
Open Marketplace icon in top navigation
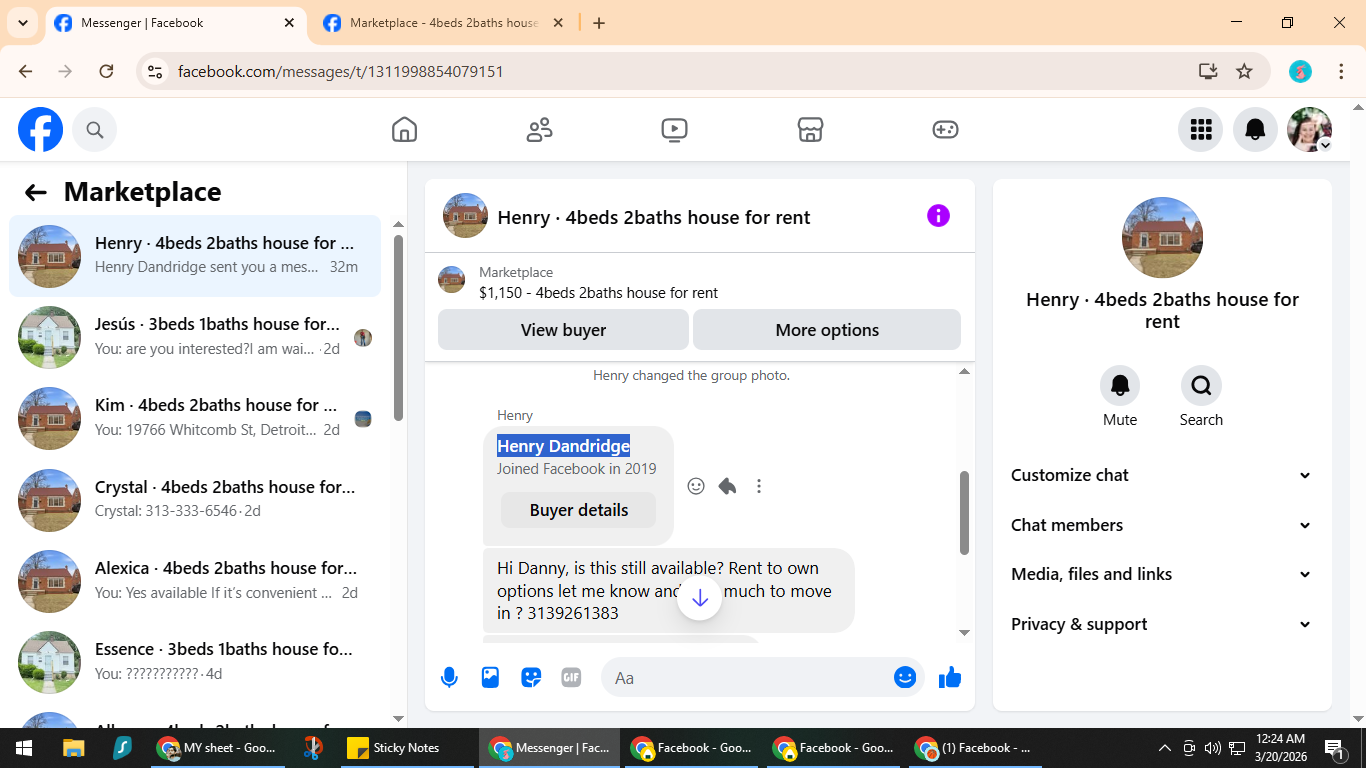[x=810, y=130]
